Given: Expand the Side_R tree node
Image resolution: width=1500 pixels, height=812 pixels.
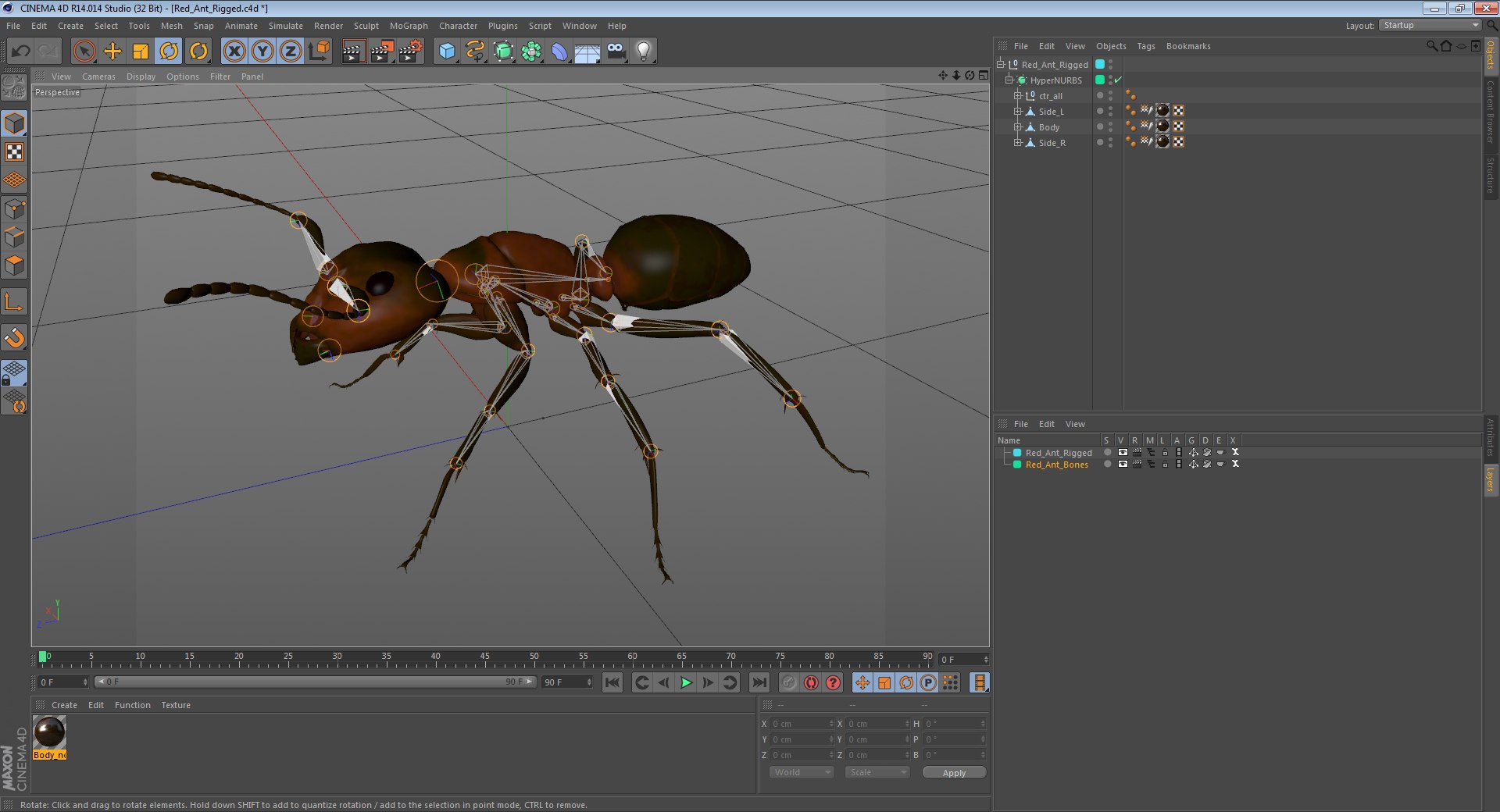Looking at the screenshot, I should coord(1018,143).
